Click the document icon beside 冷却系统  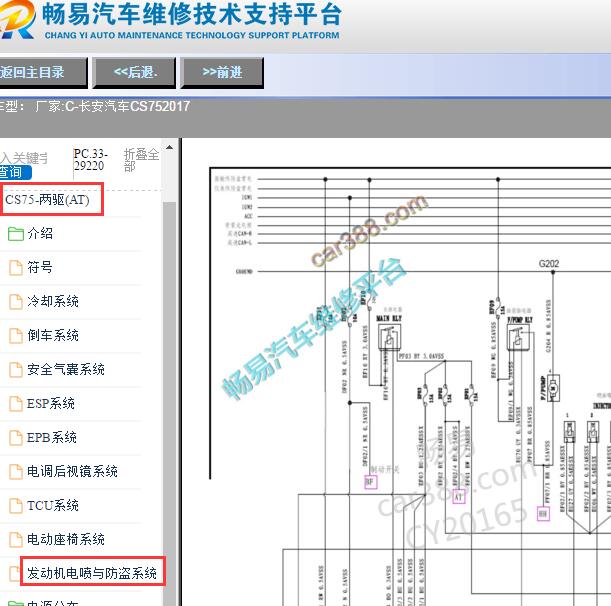(x=16, y=302)
